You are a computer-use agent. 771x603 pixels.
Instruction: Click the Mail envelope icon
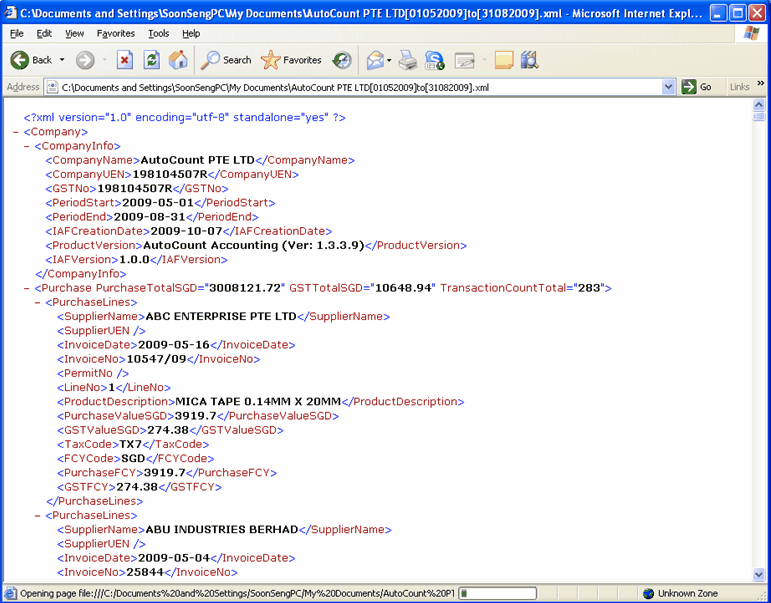[375, 60]
